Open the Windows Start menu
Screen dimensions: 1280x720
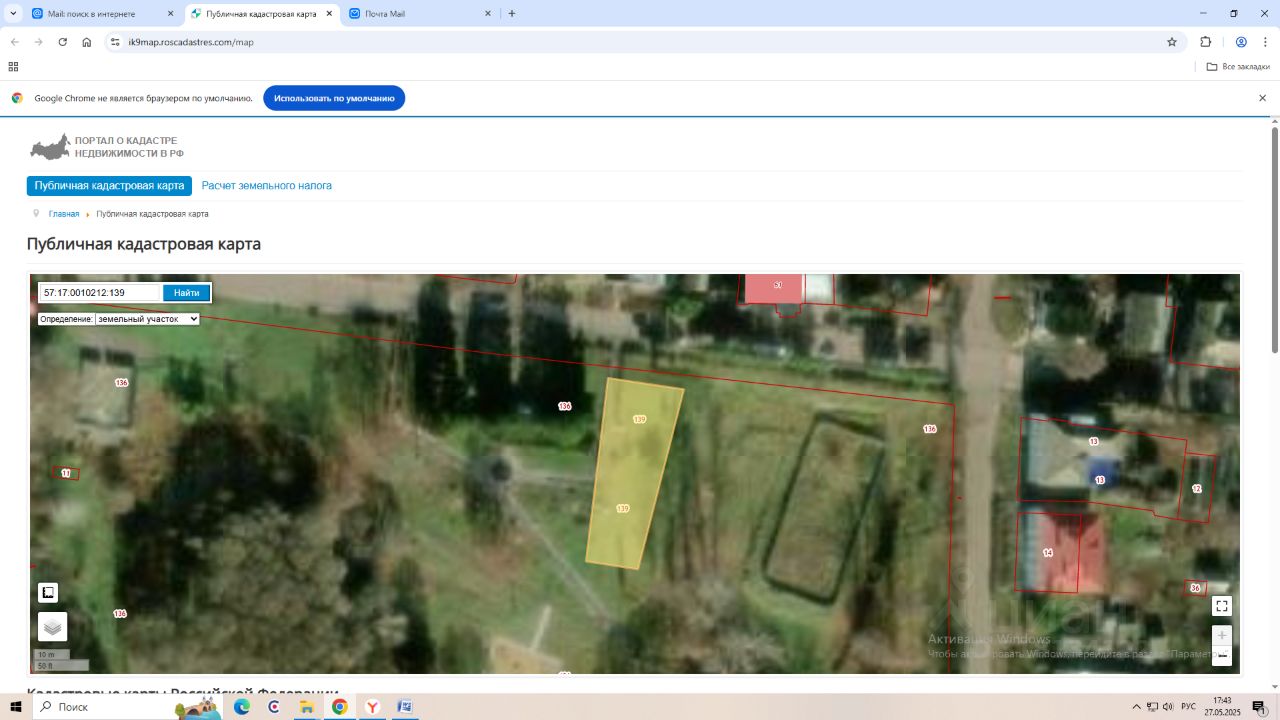coord(16,707)
